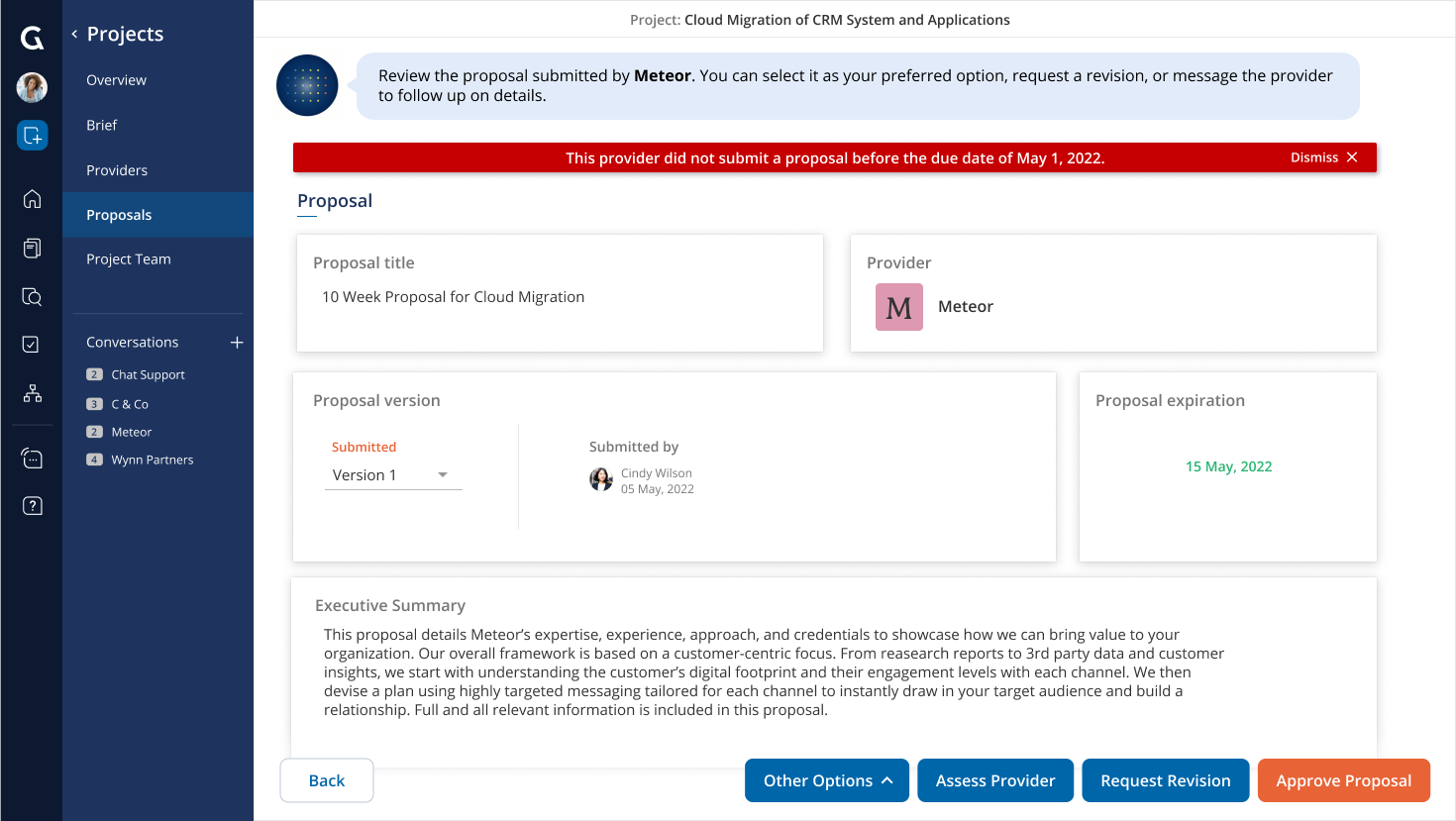Dismiss the red late proposal banner
The height and width of the screenshot is (821, 1456).
click(1323, 157)
